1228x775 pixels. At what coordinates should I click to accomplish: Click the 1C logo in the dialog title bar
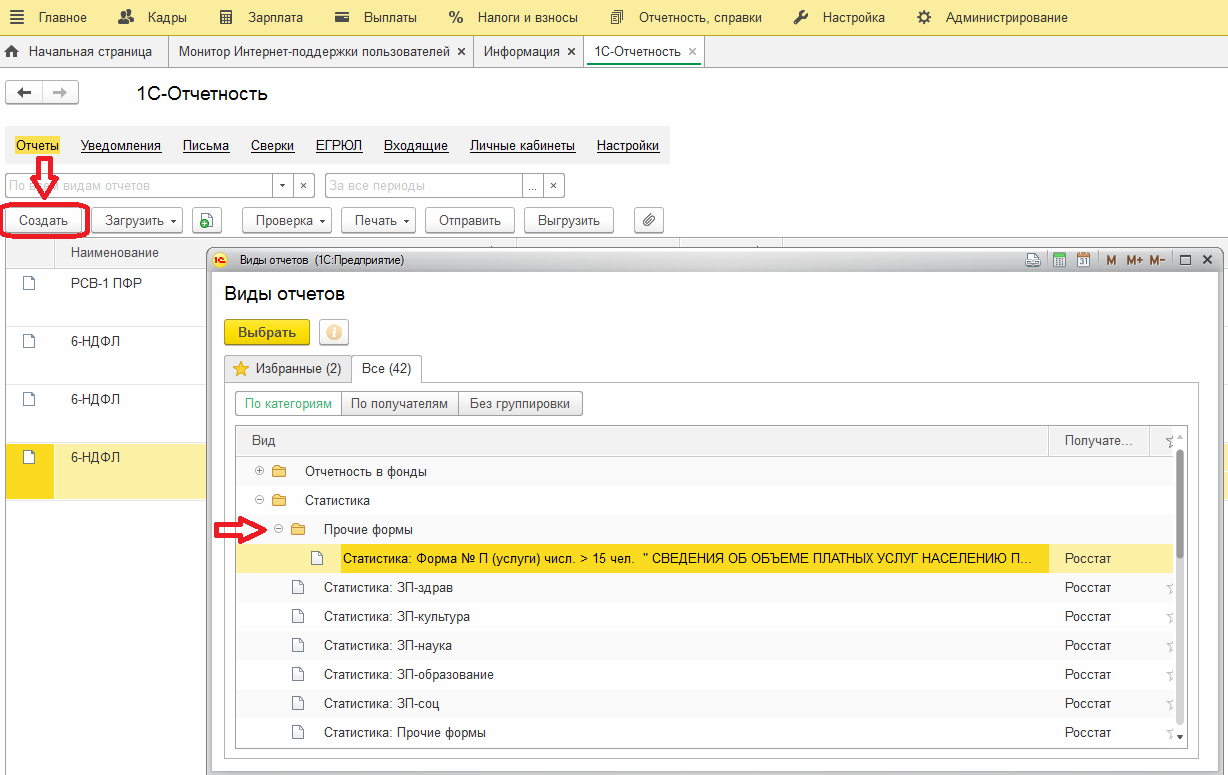click(x=220, y=260)
